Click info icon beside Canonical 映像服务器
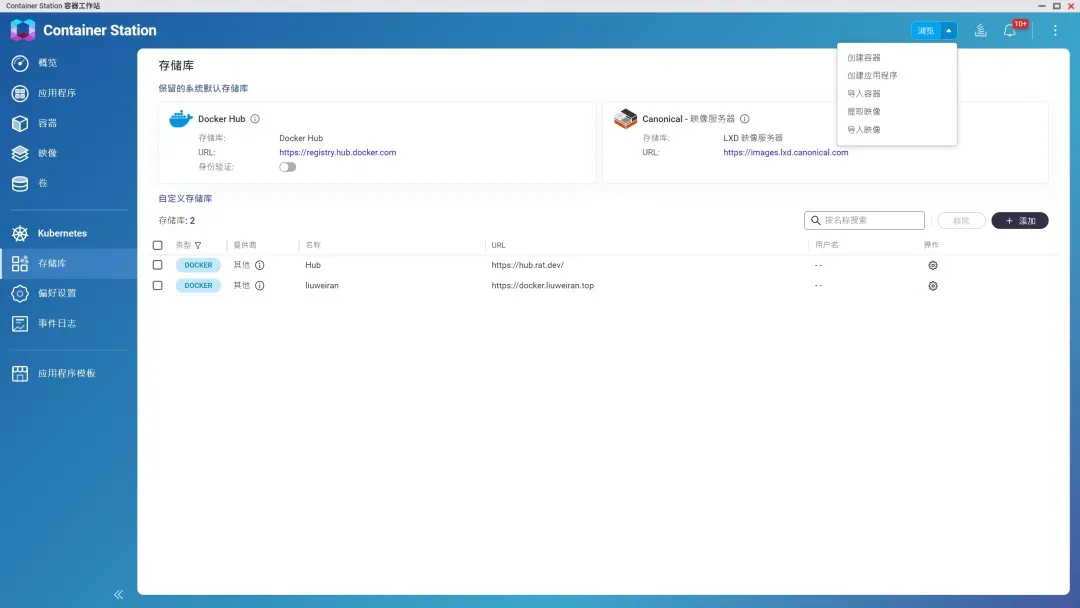Viewport: 1080px width, 608px height. tap(745, 119)
